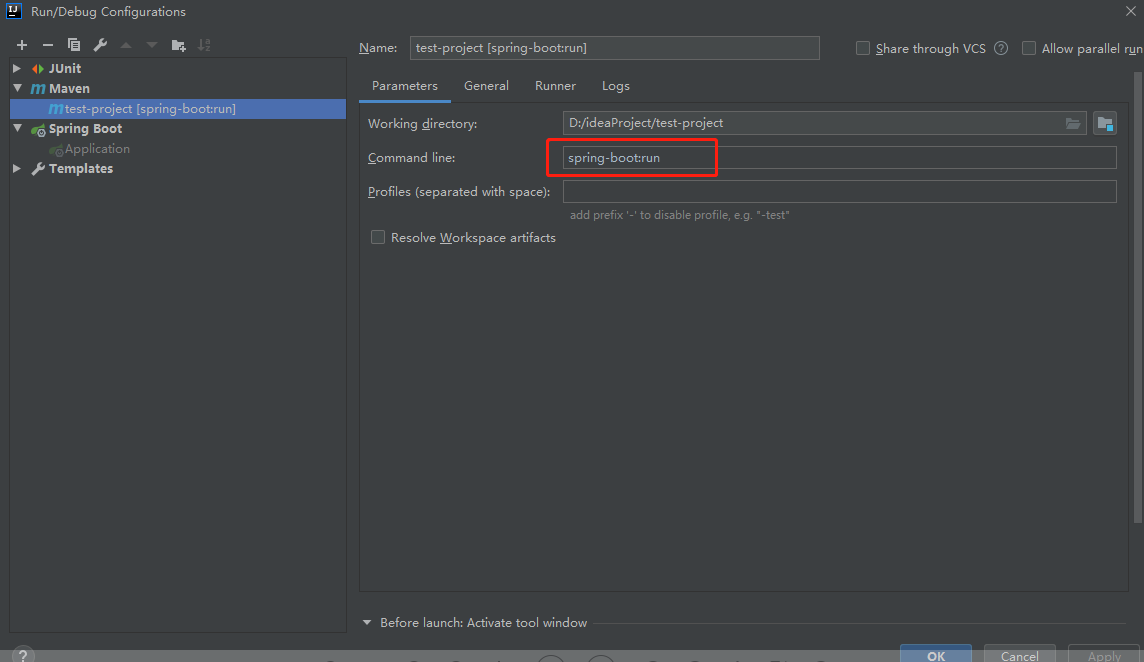Screen dimensions: 1144x662
Task: Click the right-side vertical scrollbar
Action: [1137, 297]
